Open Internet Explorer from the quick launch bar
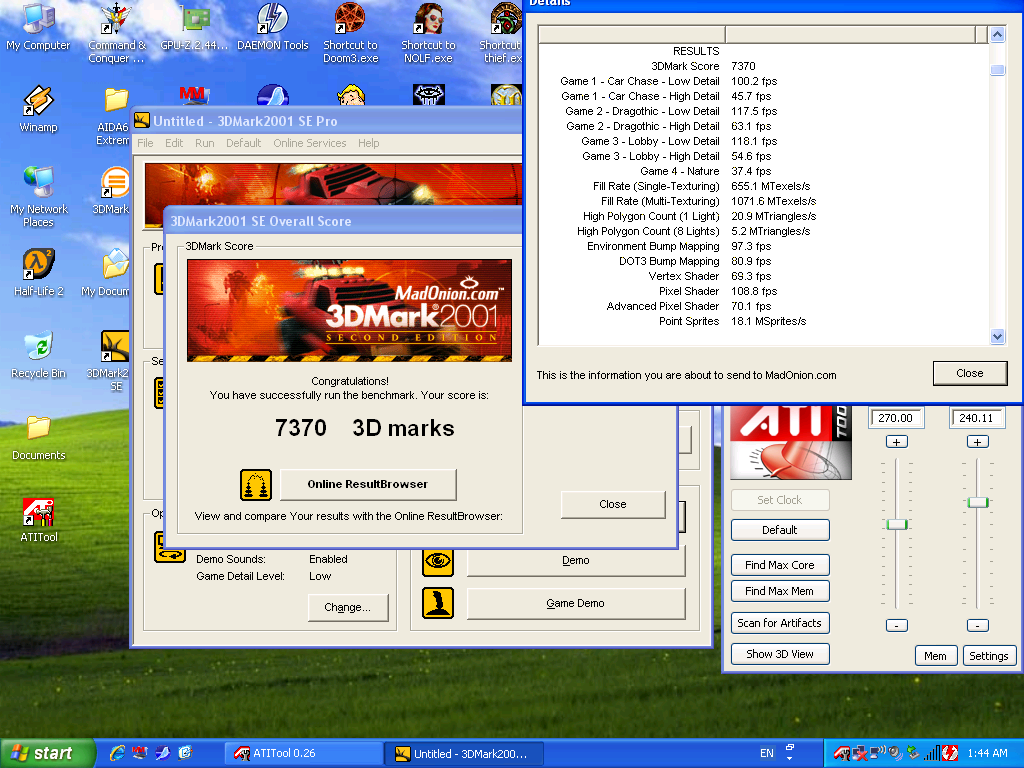Image resolution: width=1024 pixels, height=768 pixels. pyautogui.click(x=117, y=753)
